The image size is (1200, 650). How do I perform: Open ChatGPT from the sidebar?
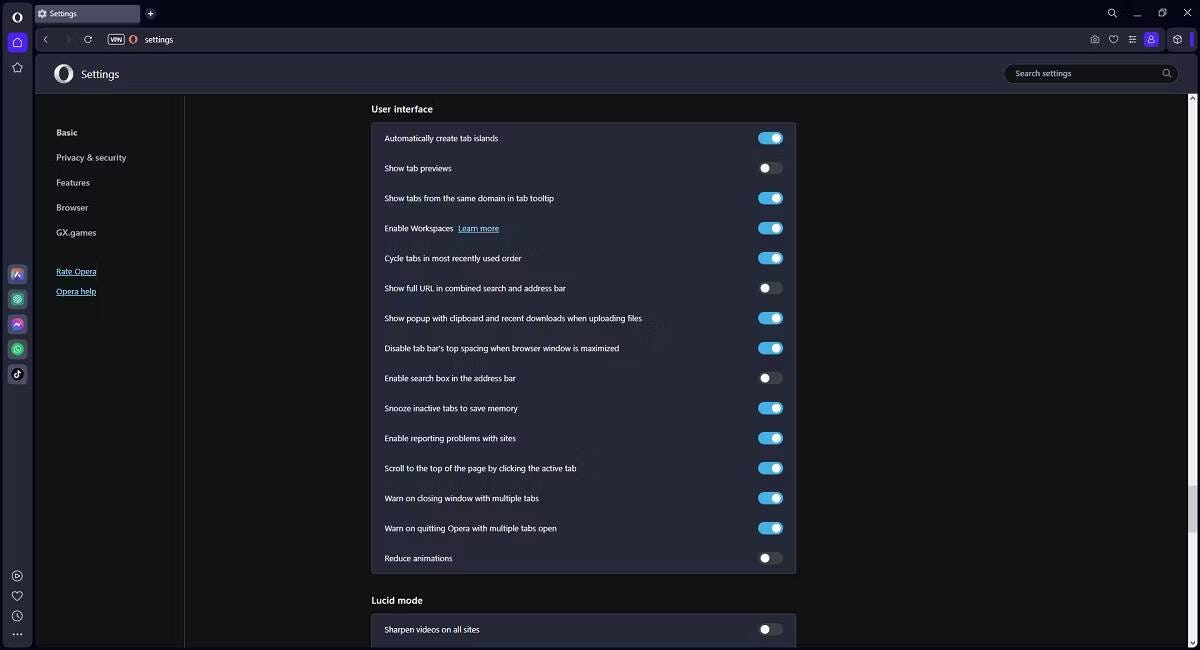17,299
